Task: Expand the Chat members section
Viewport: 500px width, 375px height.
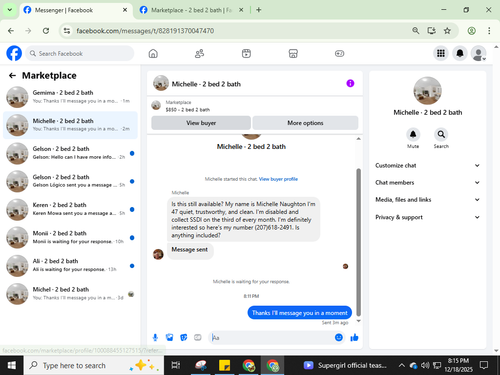Action: click(x=428, y=182)
